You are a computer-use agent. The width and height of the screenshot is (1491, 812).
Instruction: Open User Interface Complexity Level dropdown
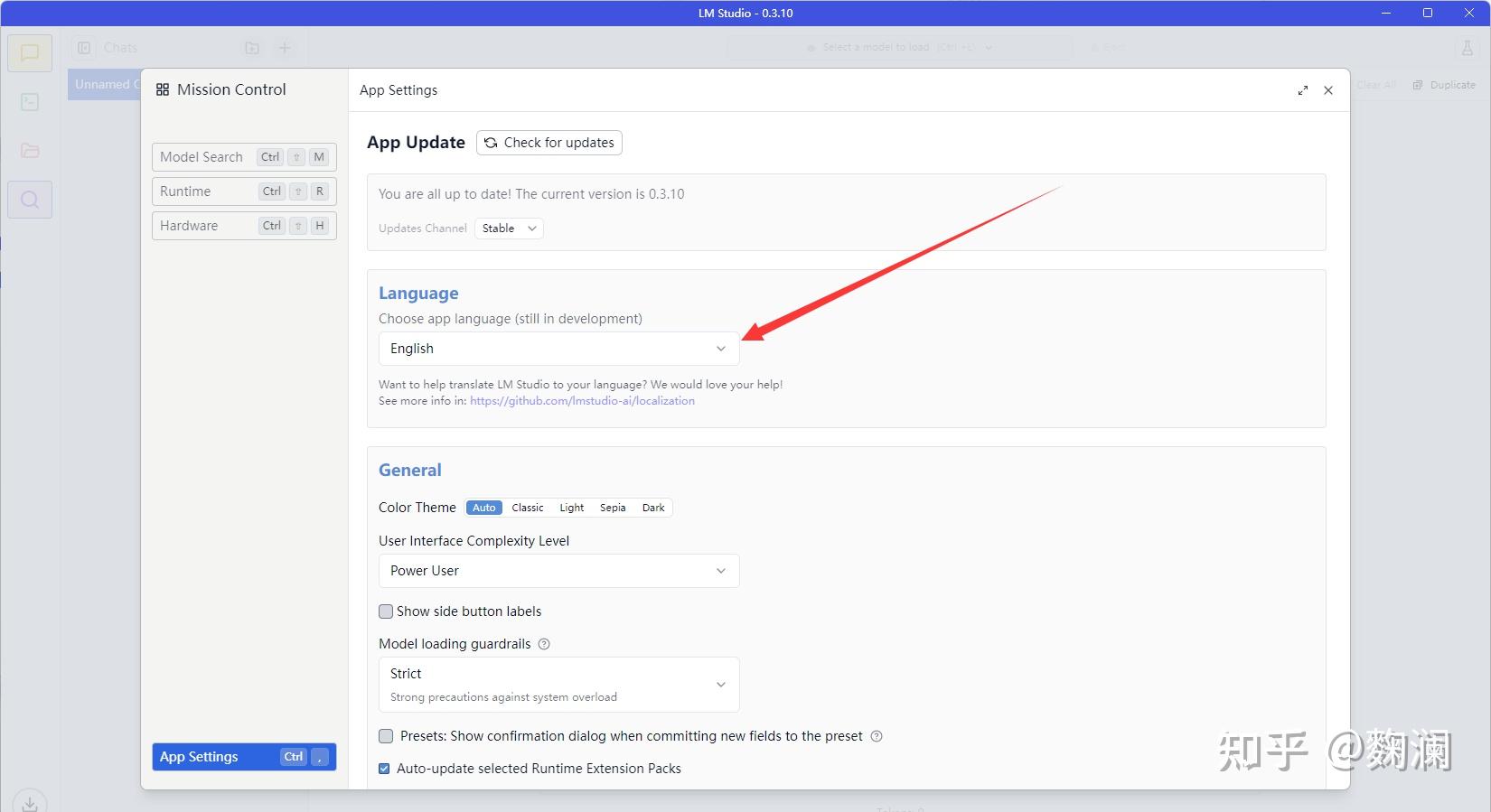click(558, 571)
